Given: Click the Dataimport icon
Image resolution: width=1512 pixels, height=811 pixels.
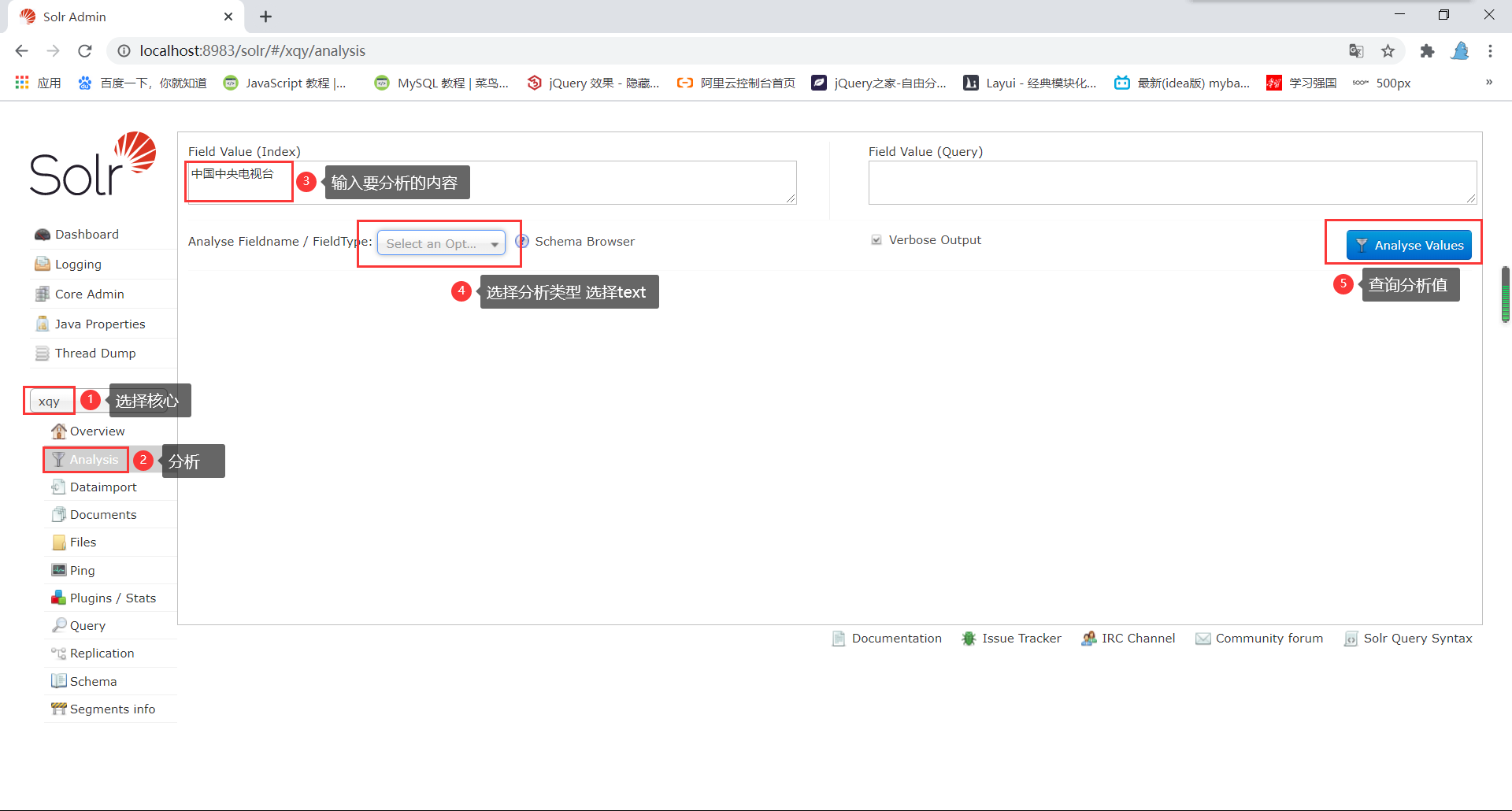Looking at the screenshot, I should (x=59, y=487).
